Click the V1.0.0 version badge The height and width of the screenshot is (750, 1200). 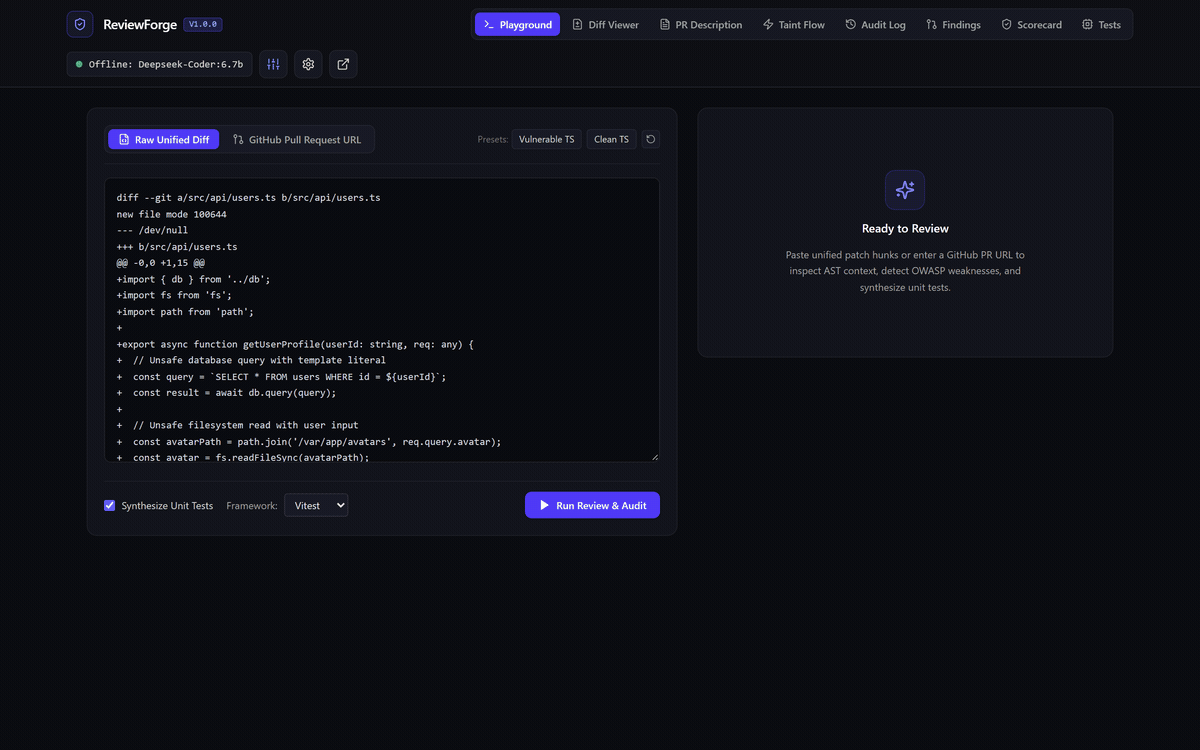[x=203, y=24]
